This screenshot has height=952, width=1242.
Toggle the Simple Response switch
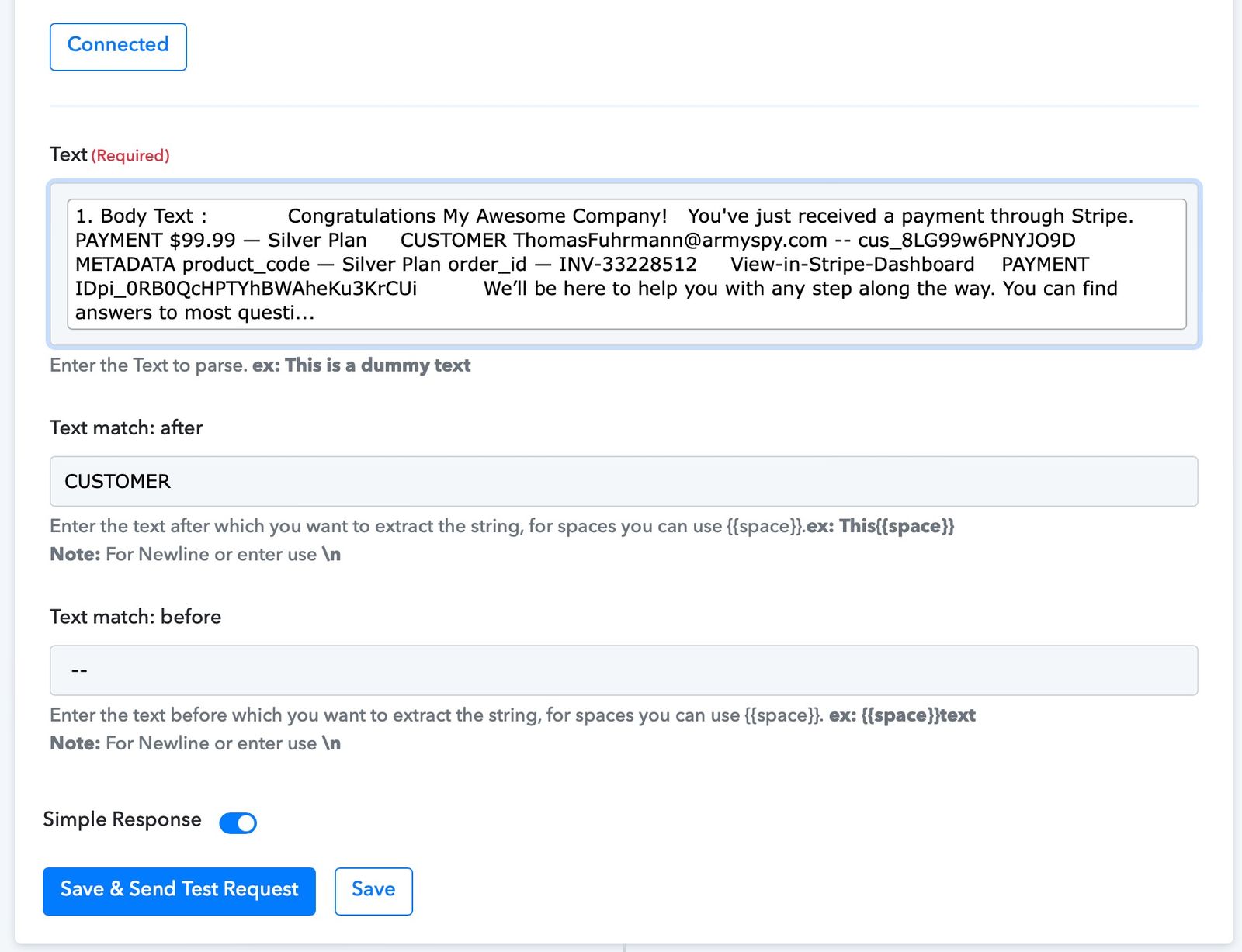(x=238, y=822)
